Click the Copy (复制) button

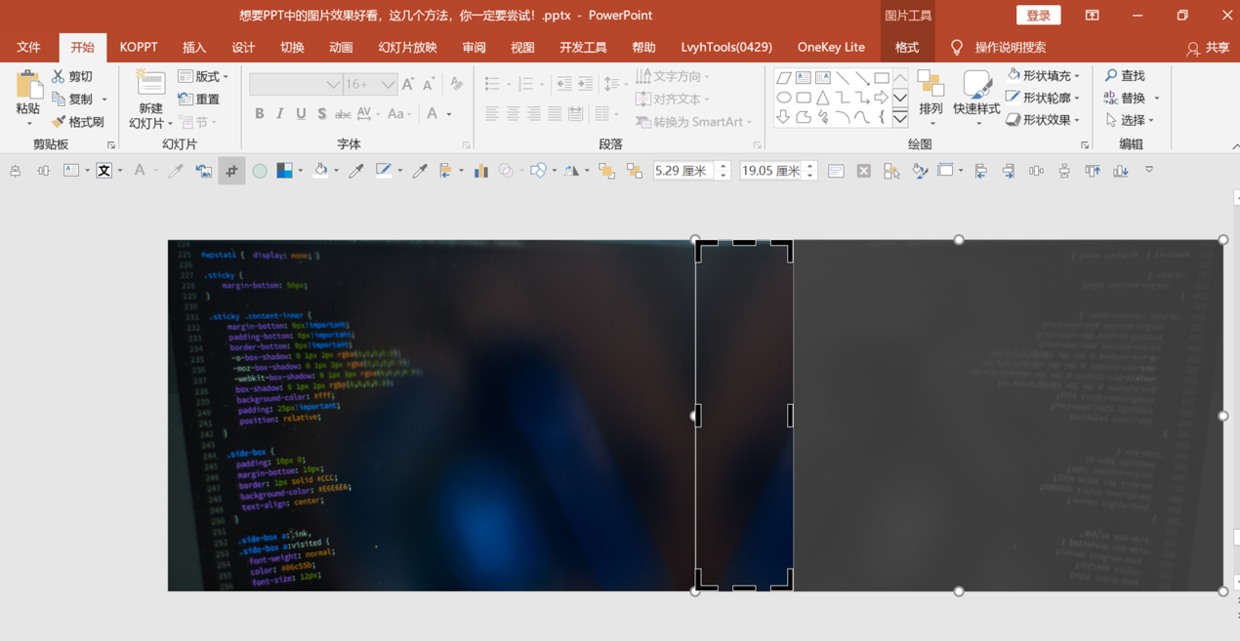[73, 99]
